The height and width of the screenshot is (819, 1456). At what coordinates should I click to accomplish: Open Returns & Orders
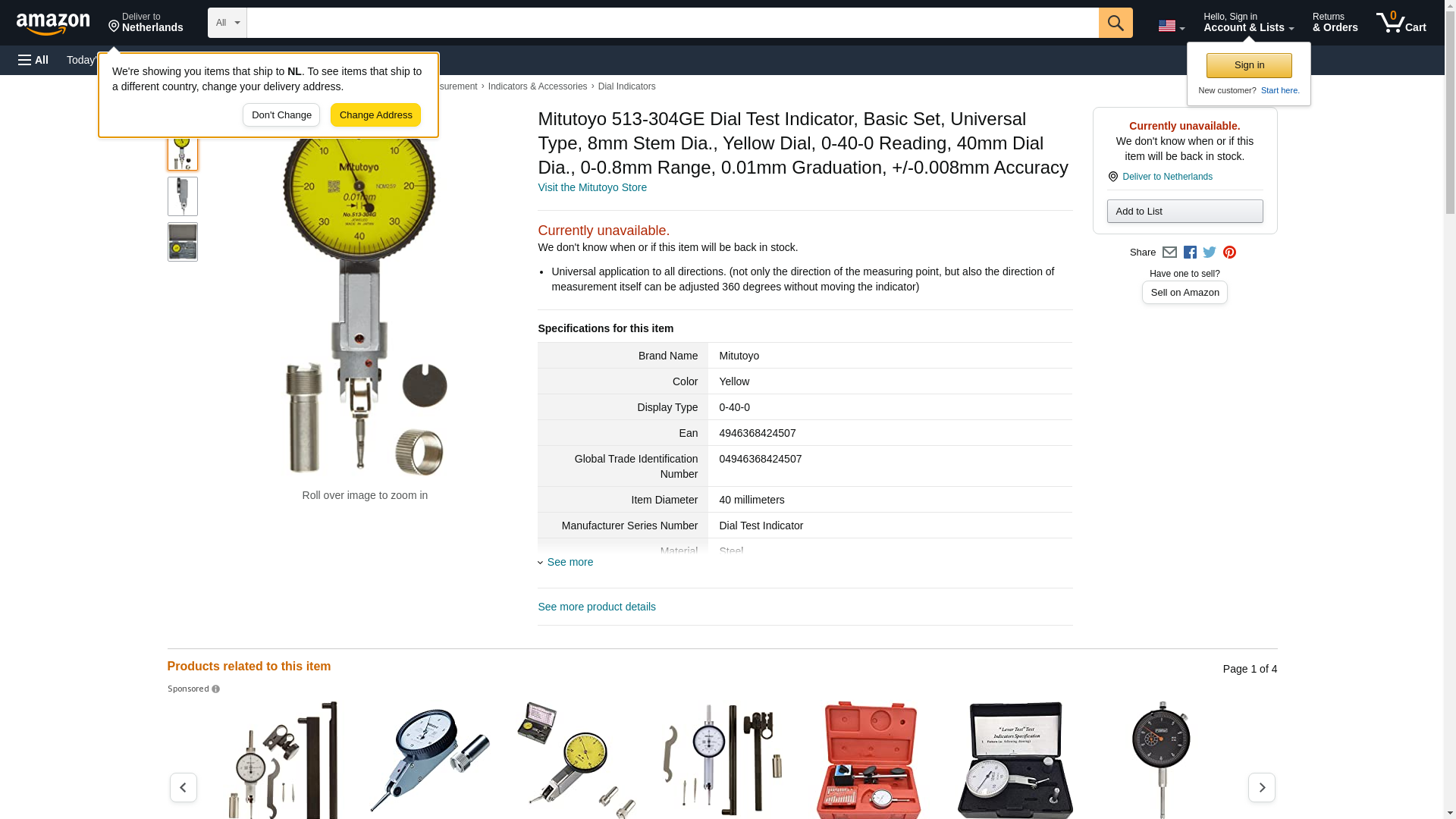pyautogui.click(x=1335, y=22)
